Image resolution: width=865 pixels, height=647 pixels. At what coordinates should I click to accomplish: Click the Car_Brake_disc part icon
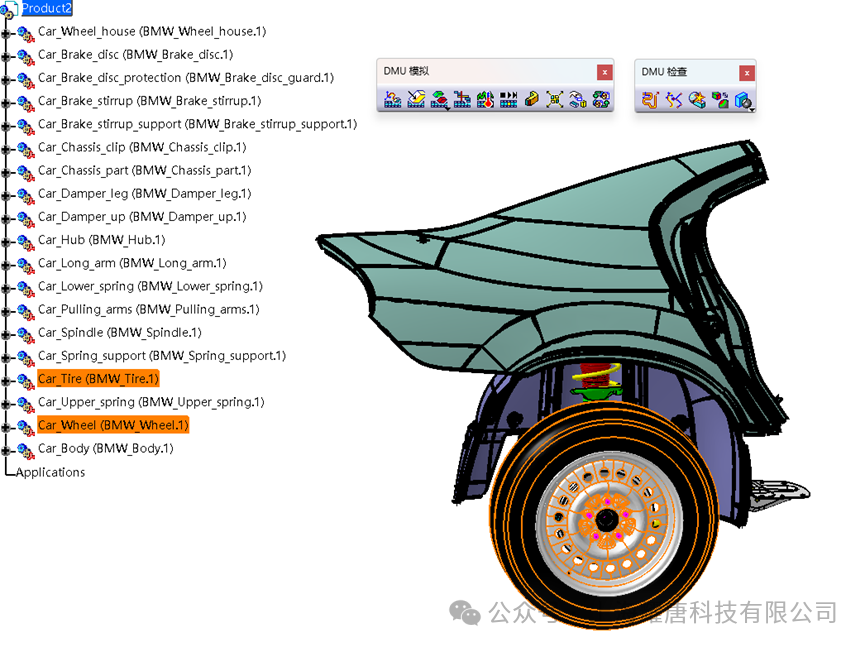[x=25, y=58]
